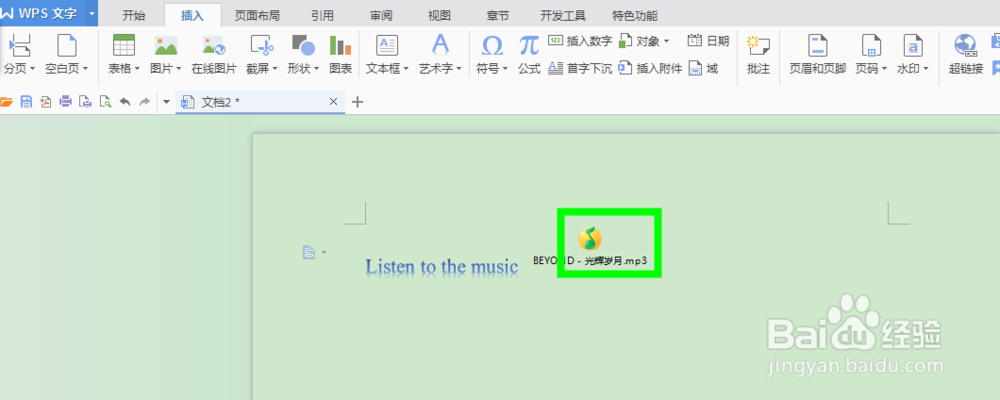The image size is (1000, 400).
Task: Click the WPS 文字 logo button
Action: [x=43, y=13]
